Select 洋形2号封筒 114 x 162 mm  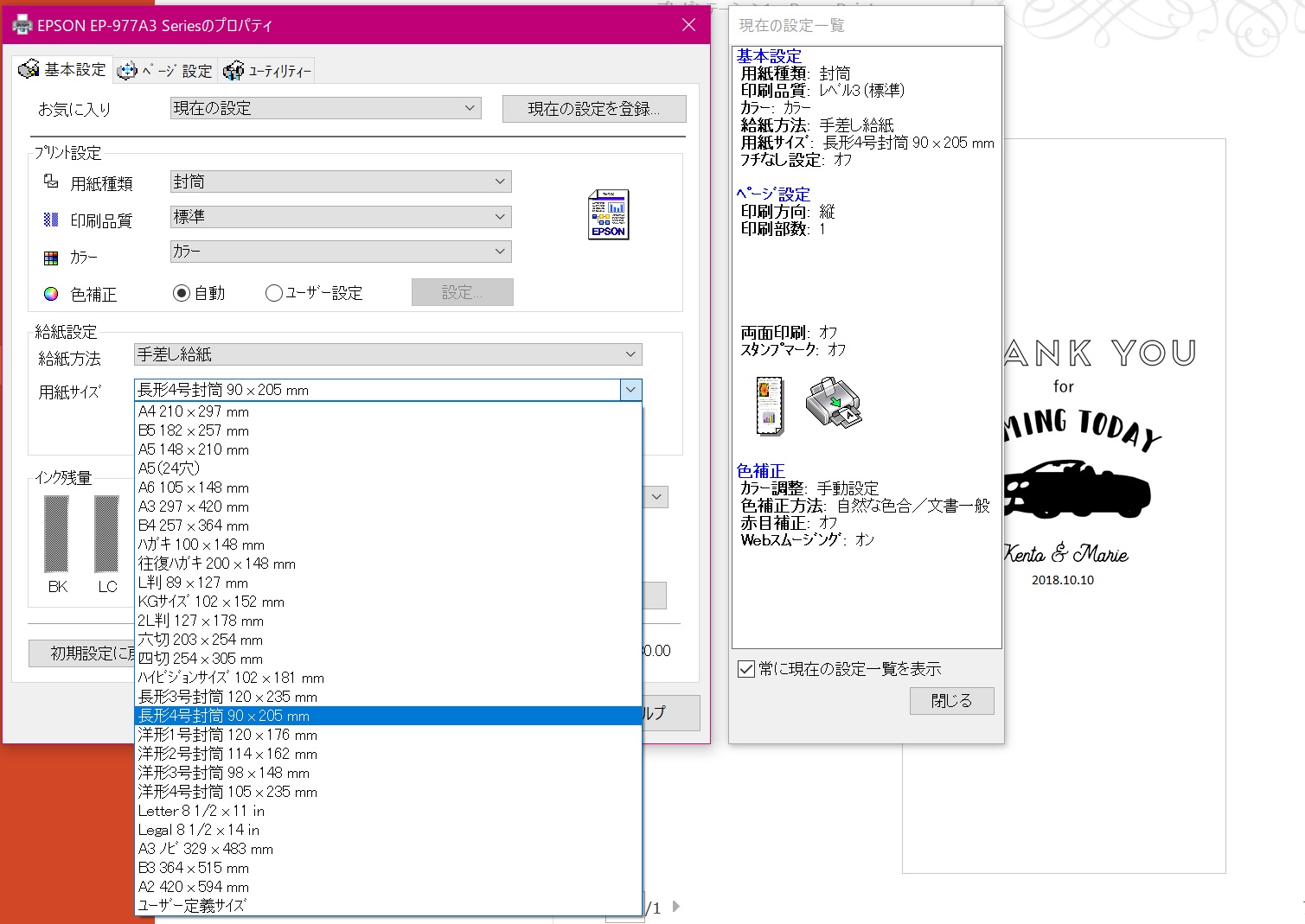tap(388, 754)
